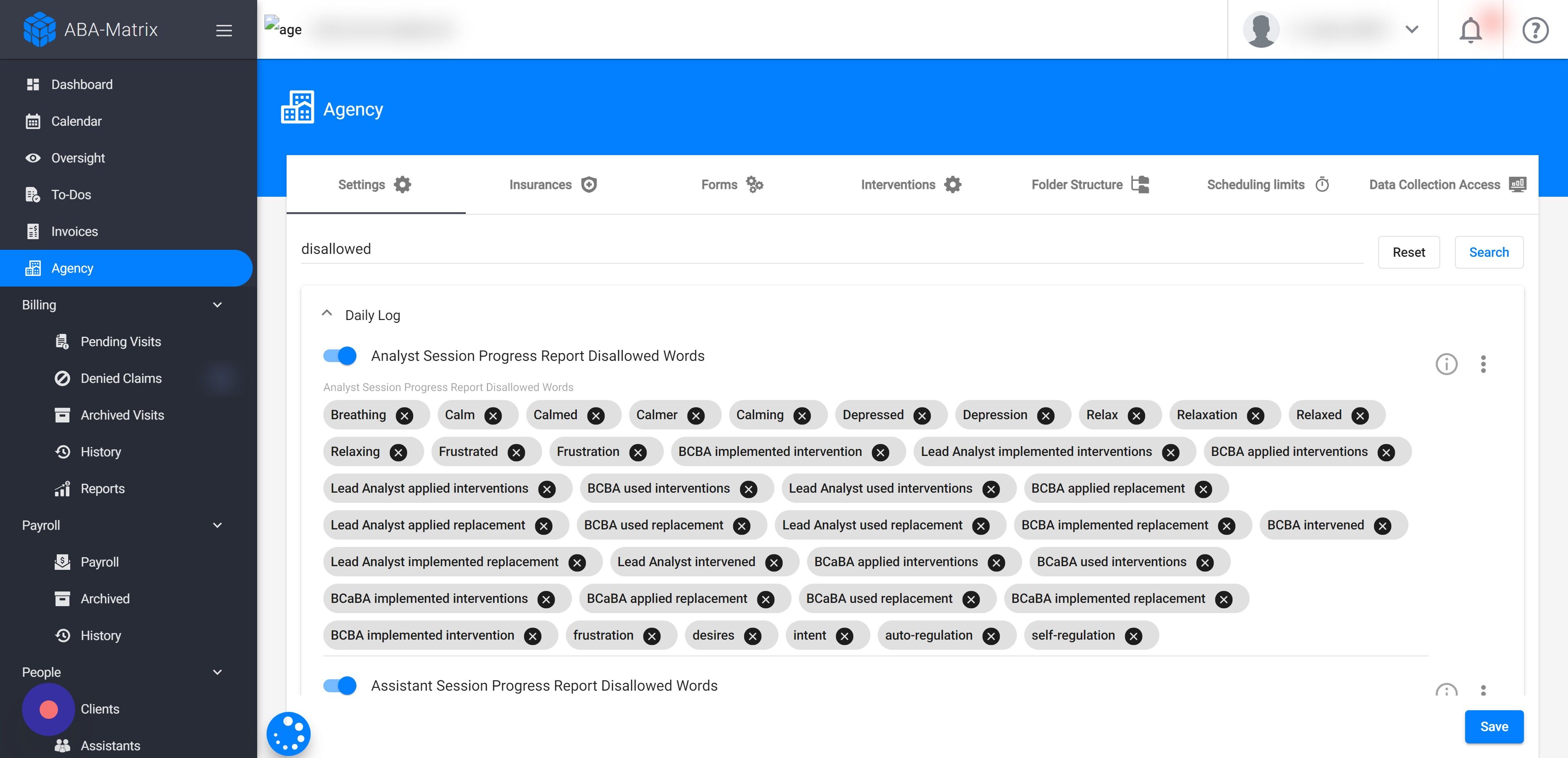Viewport: 1568px width, 758px height.
Task: Click hamburger menu icon beside ABA-Matrix
Action: (224, 30)
